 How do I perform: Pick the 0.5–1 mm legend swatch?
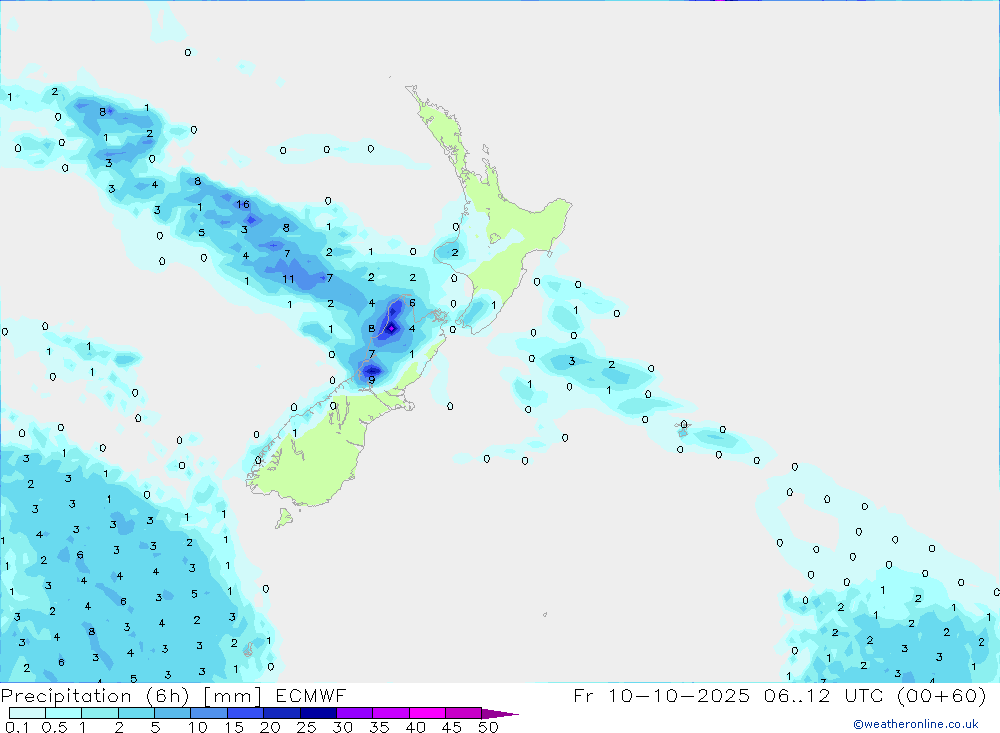(64, 713)
